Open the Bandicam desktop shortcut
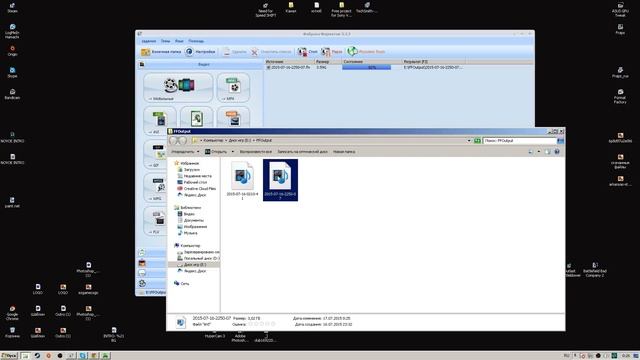The height and width of the screenshot is (360, 640). (12, 94)
